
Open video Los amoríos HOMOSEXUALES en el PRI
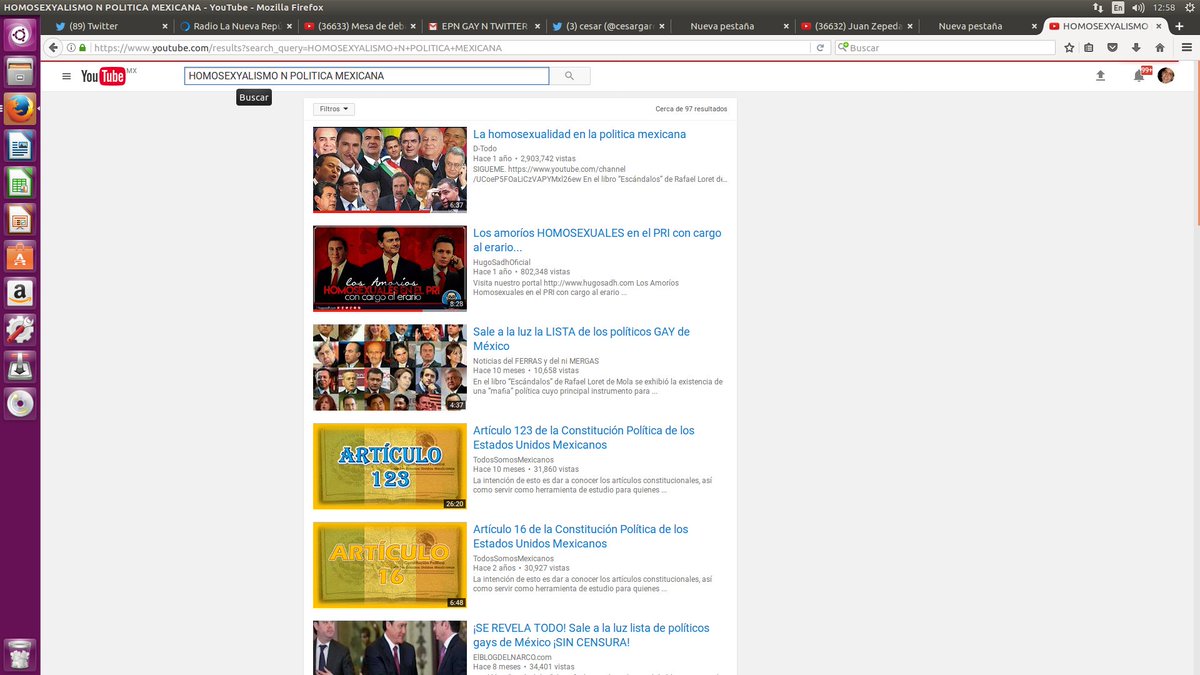[x=597, y=240]
